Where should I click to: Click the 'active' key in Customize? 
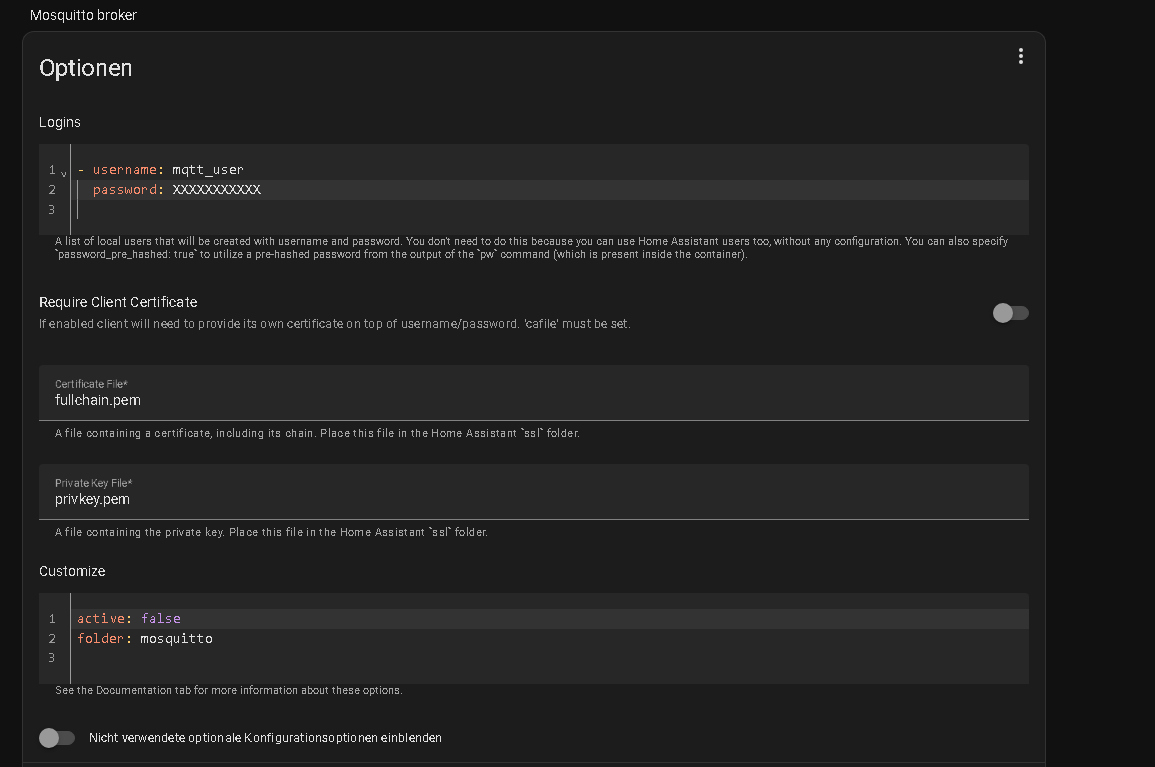click(101, 619)
